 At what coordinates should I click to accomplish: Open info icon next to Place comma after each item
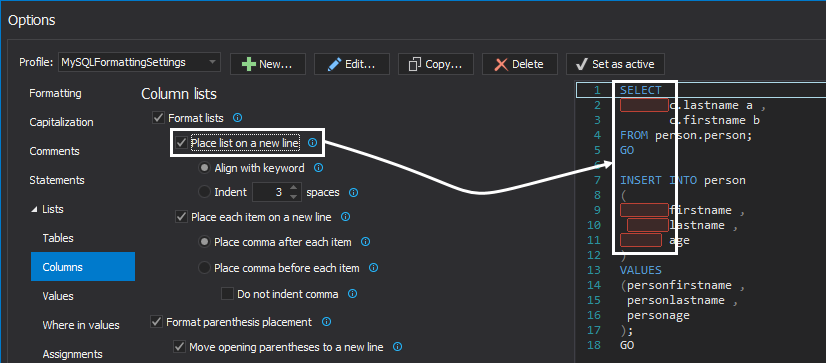point(365,242)
